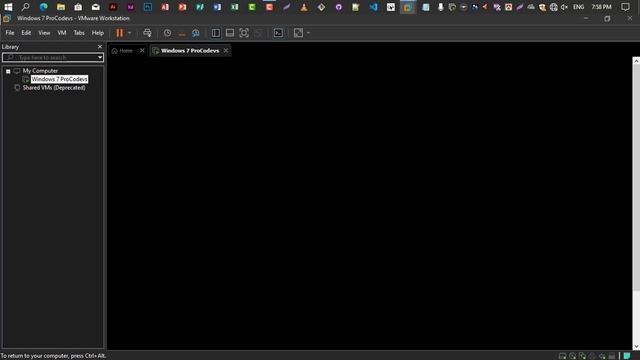This screenshot has height=360, width=640.
Task: Open Visual Studio Code from the taskbar
Action: [x=373, y=7]
